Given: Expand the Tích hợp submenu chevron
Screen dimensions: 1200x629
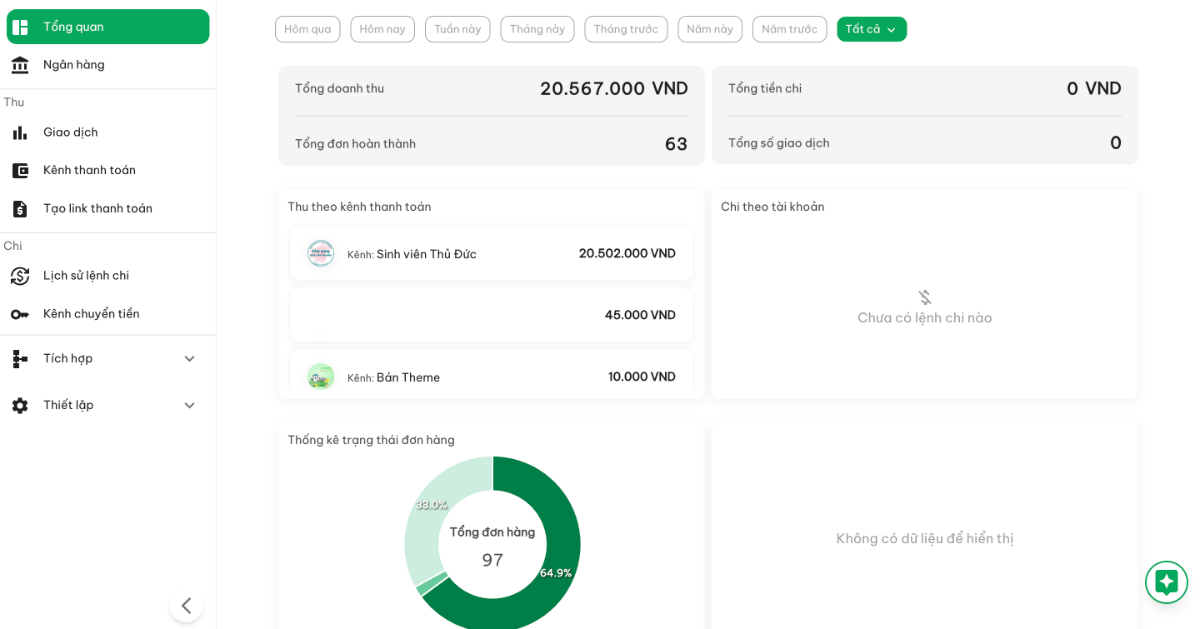Looking at the screenshot, I should click(189, 358).
